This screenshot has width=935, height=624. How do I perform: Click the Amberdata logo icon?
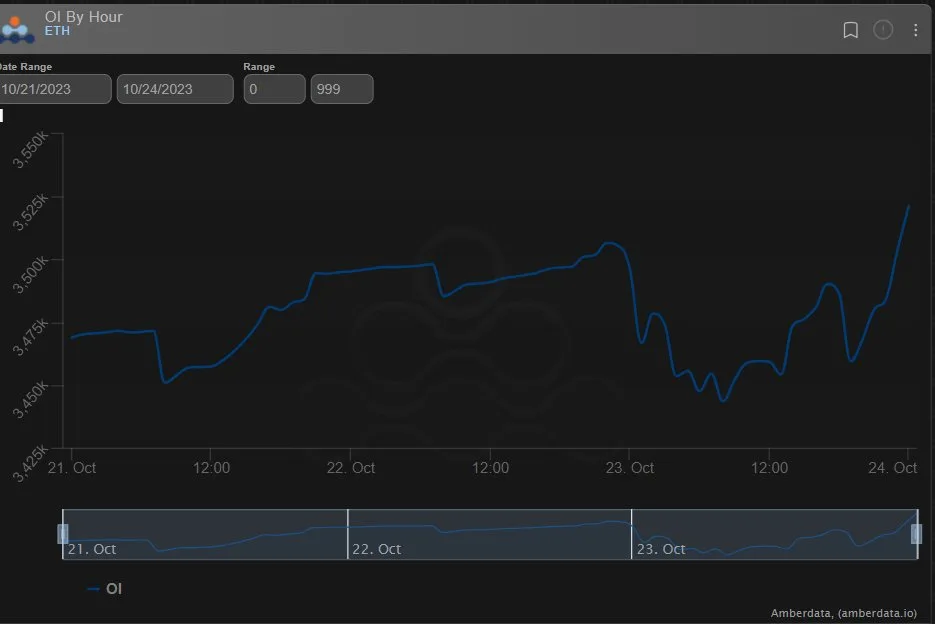(16, 30)
